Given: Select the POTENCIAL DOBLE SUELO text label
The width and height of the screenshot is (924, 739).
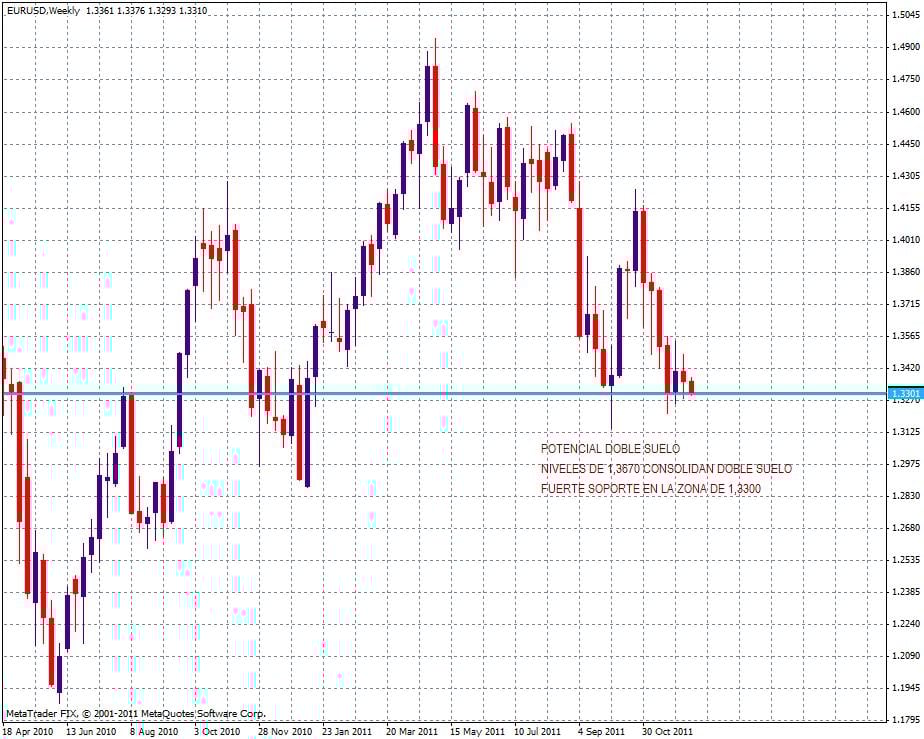Looking at the screenshot, I should [610, 448].
